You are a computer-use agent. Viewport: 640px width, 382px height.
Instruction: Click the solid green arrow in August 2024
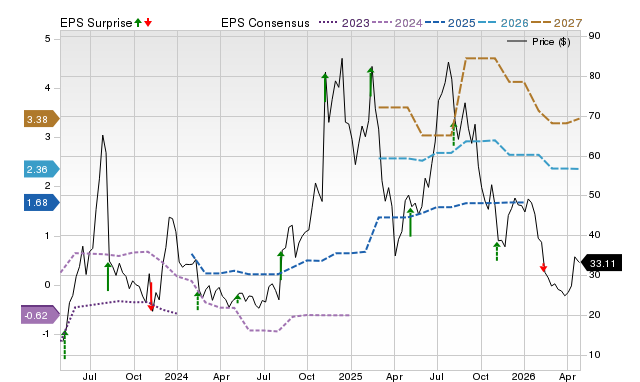[281, 265]
